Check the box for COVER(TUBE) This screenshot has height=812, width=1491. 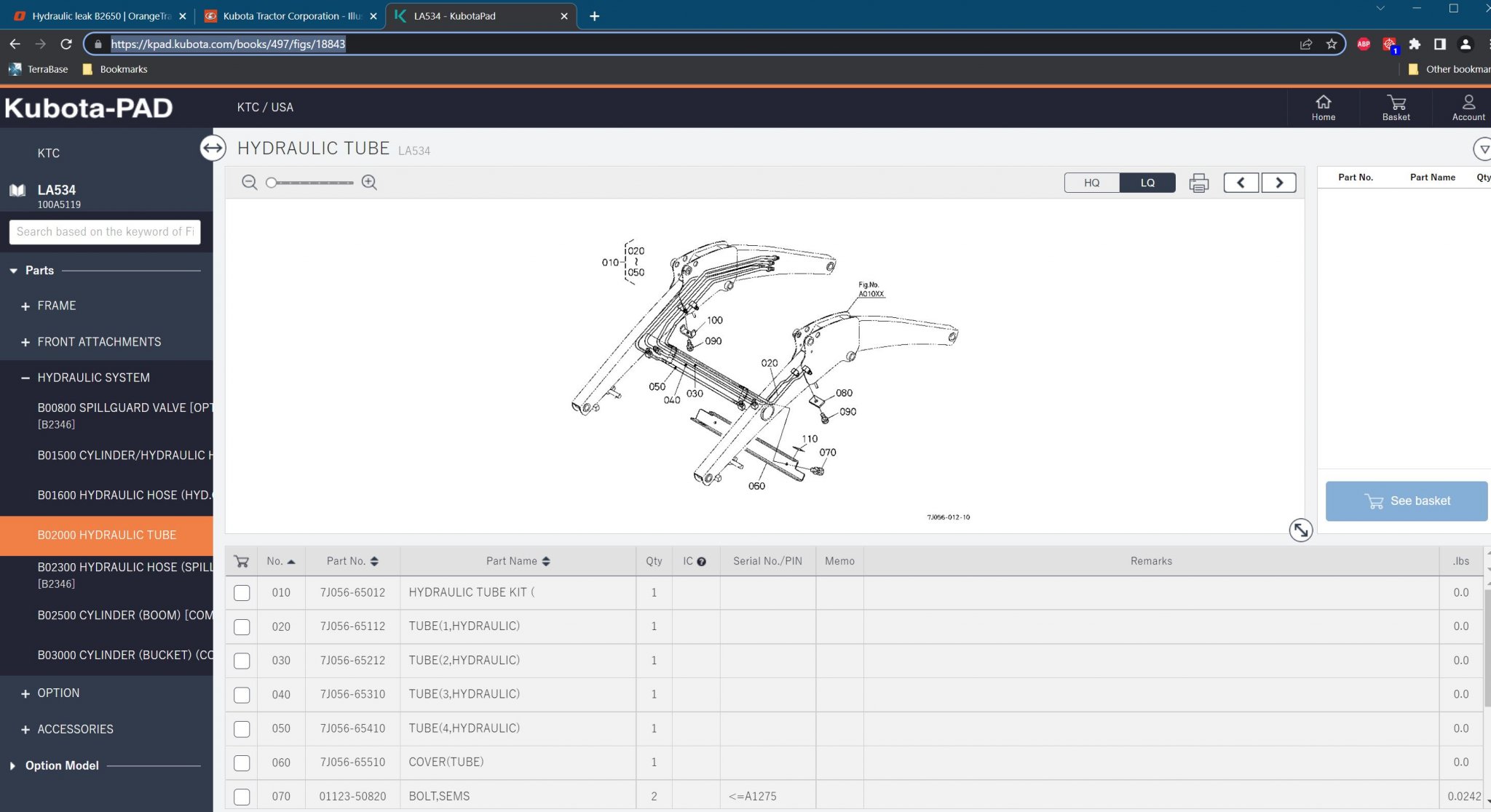click(242, 763)
